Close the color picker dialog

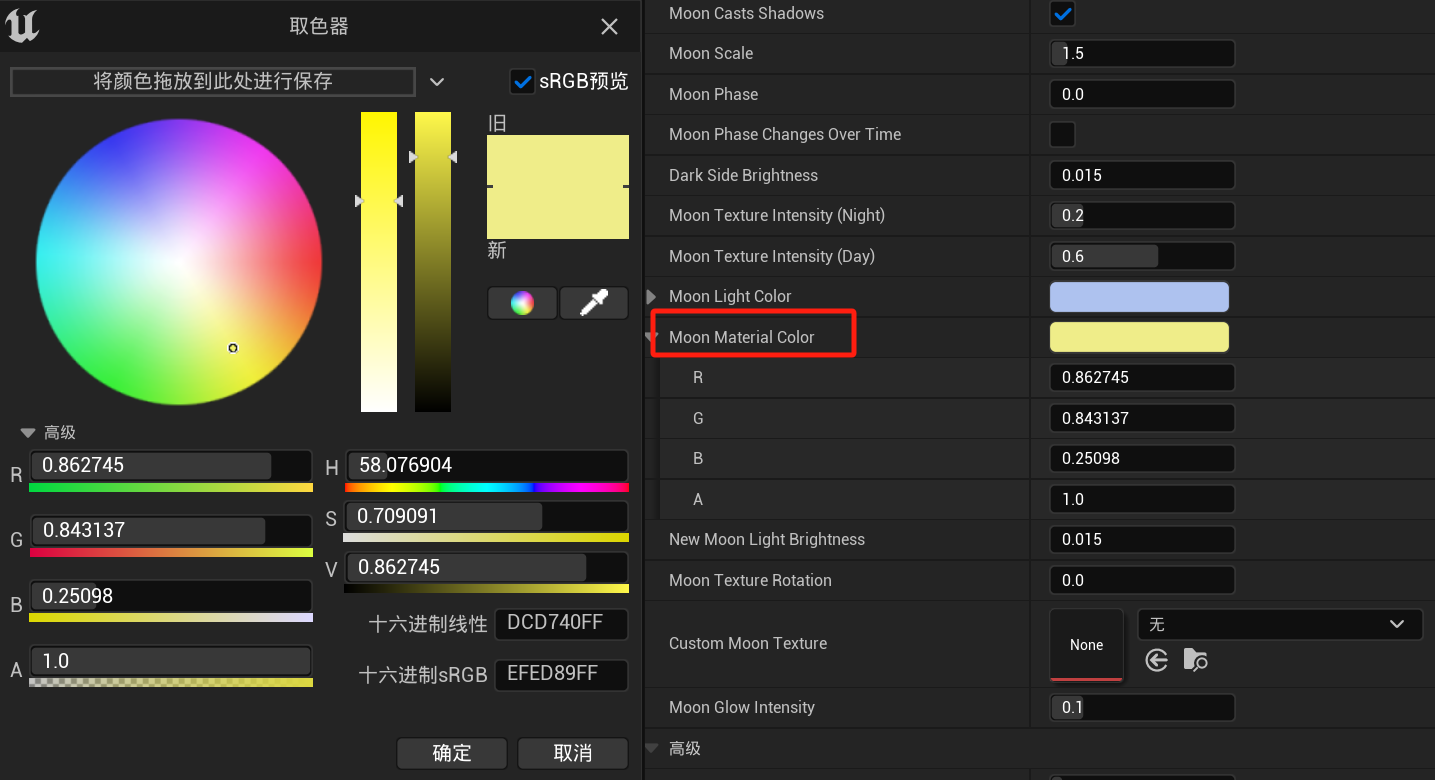[609, 27]
